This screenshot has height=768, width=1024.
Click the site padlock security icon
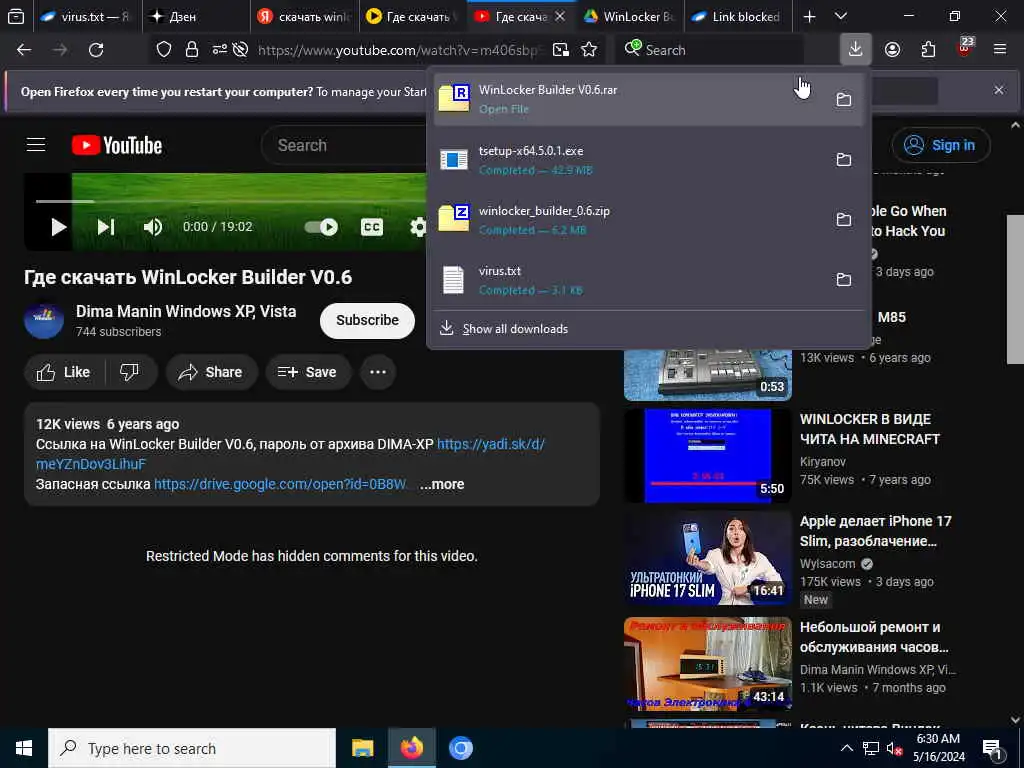[x=191, y=50]
